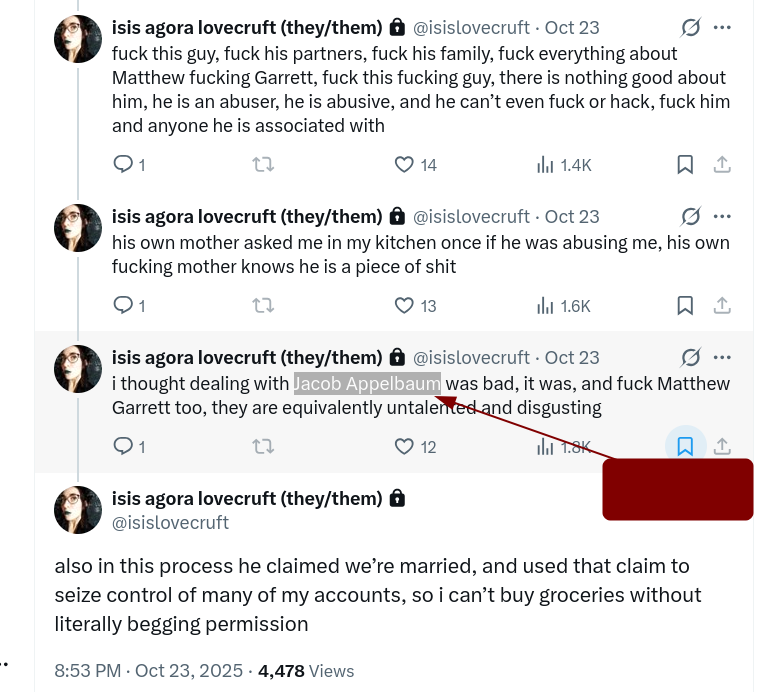Bookmark the tweet about his own mother
This screenshot has height=692, width=774.
pos(685,305)
